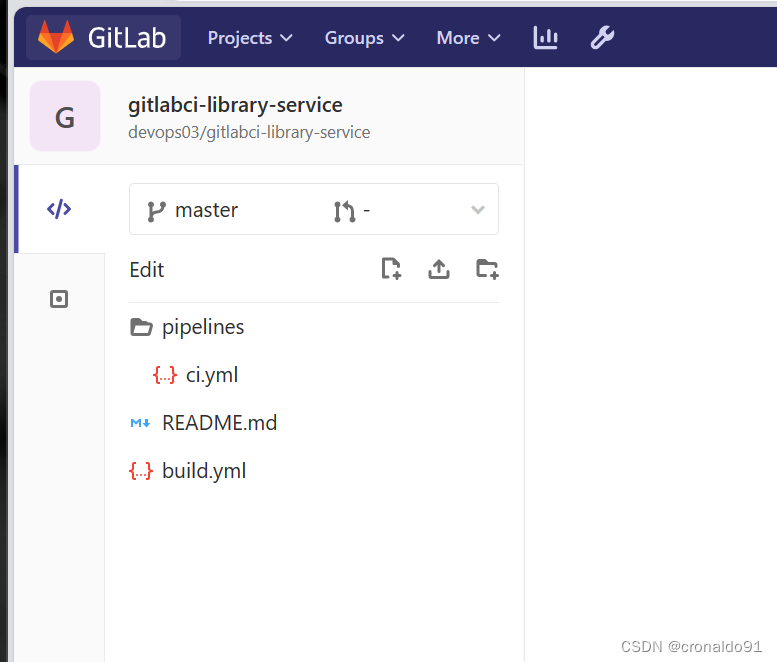The height and width of the screenshot is (662, 777).
Task: Create a new file with the icon
Action: pyautogui.click(x=391, y=269)
